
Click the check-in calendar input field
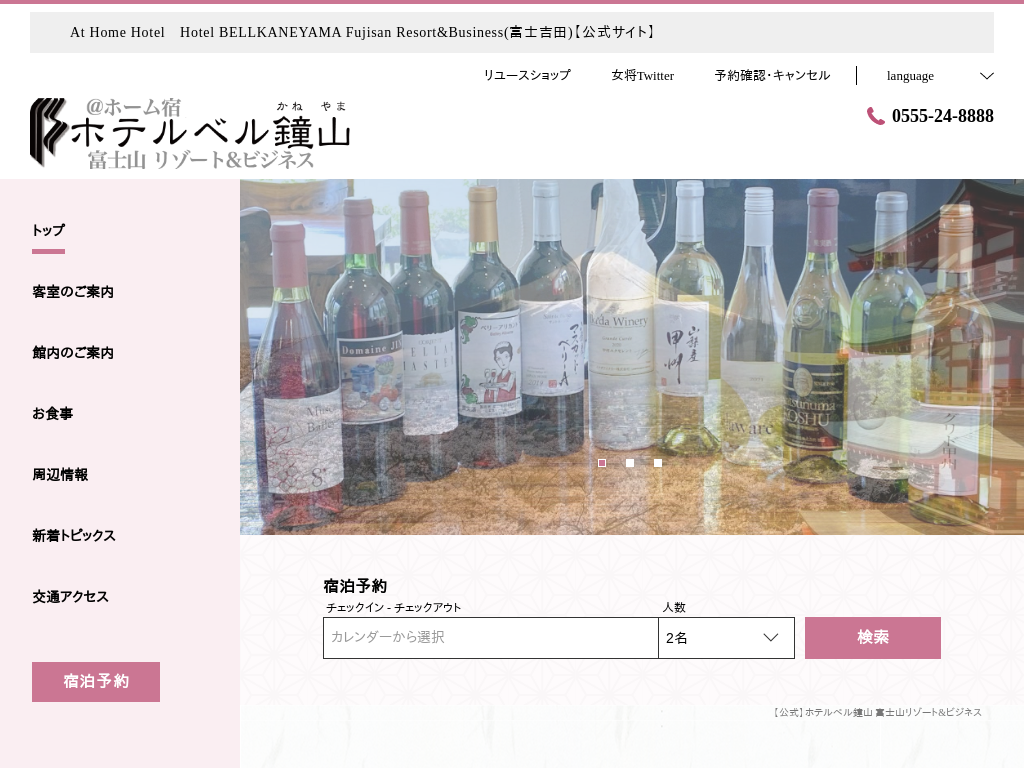[x=490, y=637]
